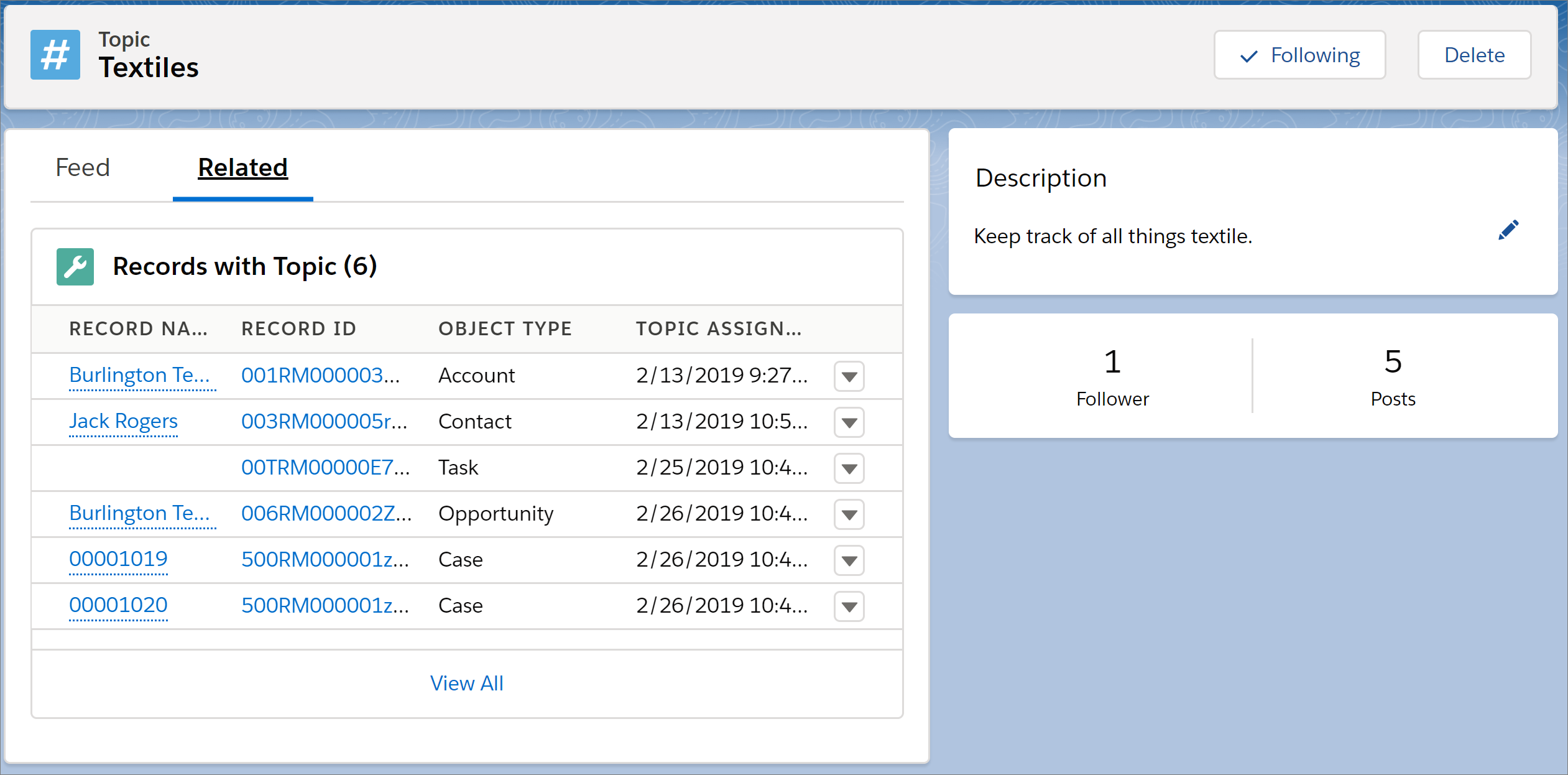Click the View All link
Image resolution: width=1568 pixels, height=775 pixels.
[466, 684]
